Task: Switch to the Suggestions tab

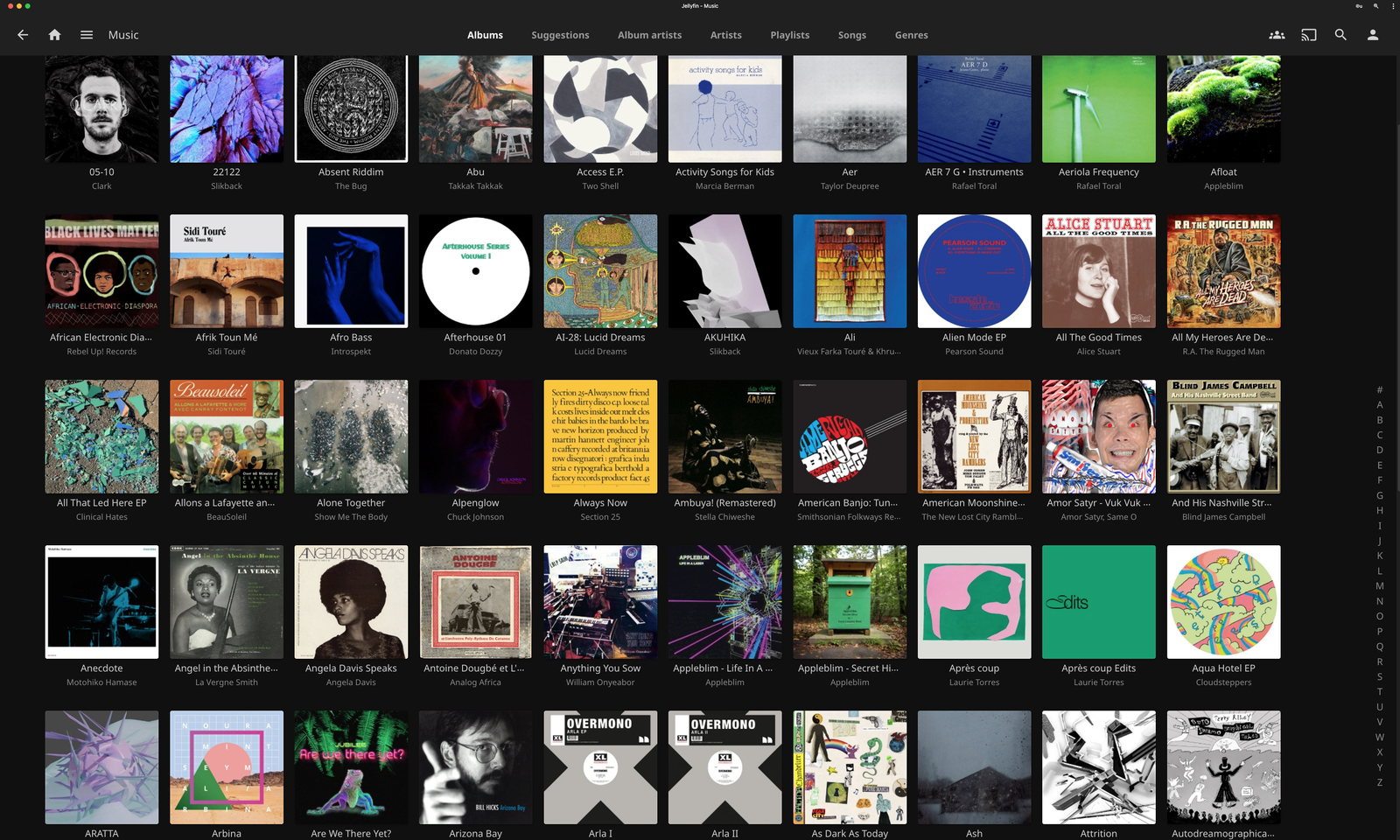Action: click(560, 35)
